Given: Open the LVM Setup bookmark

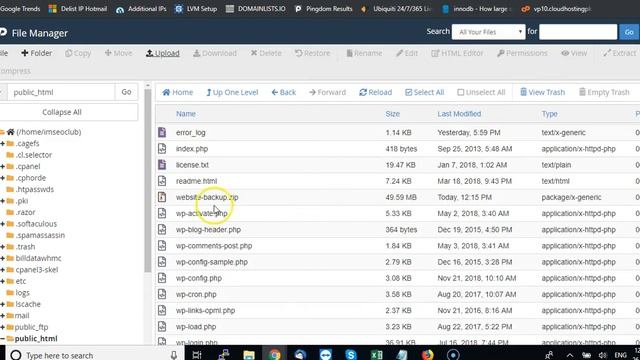Looking at the screenshot, I should tap(196, 9).
